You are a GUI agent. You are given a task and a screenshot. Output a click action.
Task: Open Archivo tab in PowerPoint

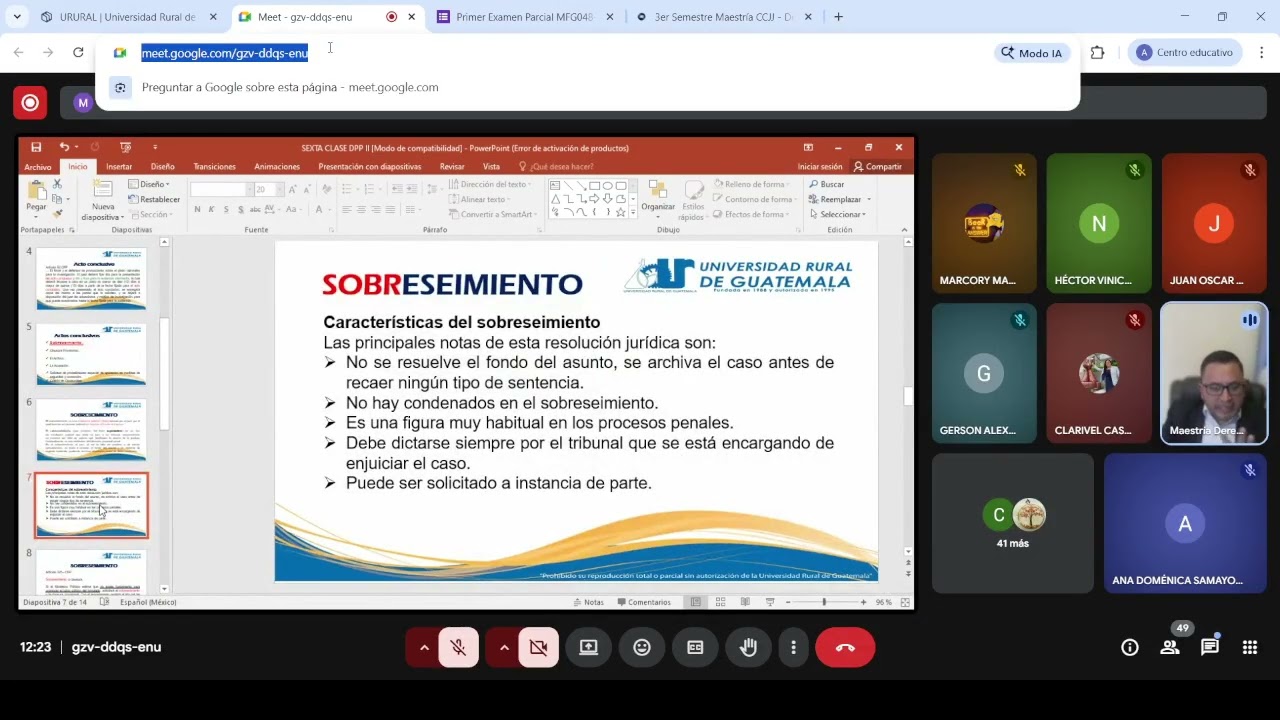tap(37, 167)
